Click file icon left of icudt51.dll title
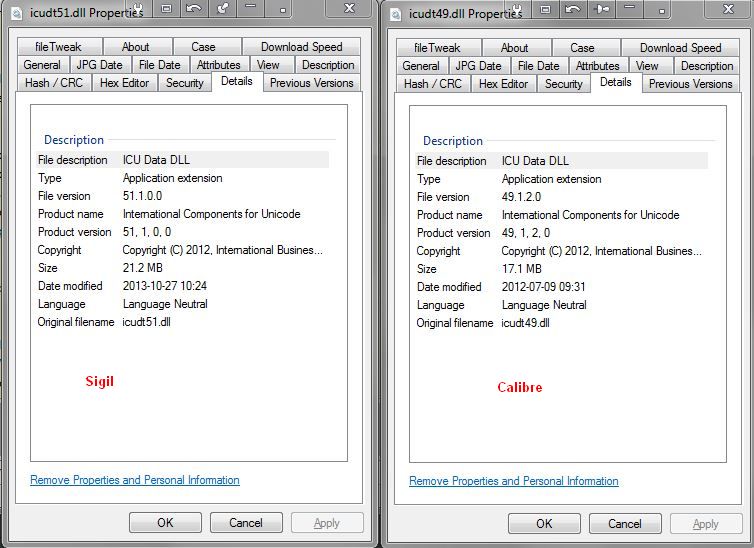This screenshot has width=754, height=548. click(17, 13)
